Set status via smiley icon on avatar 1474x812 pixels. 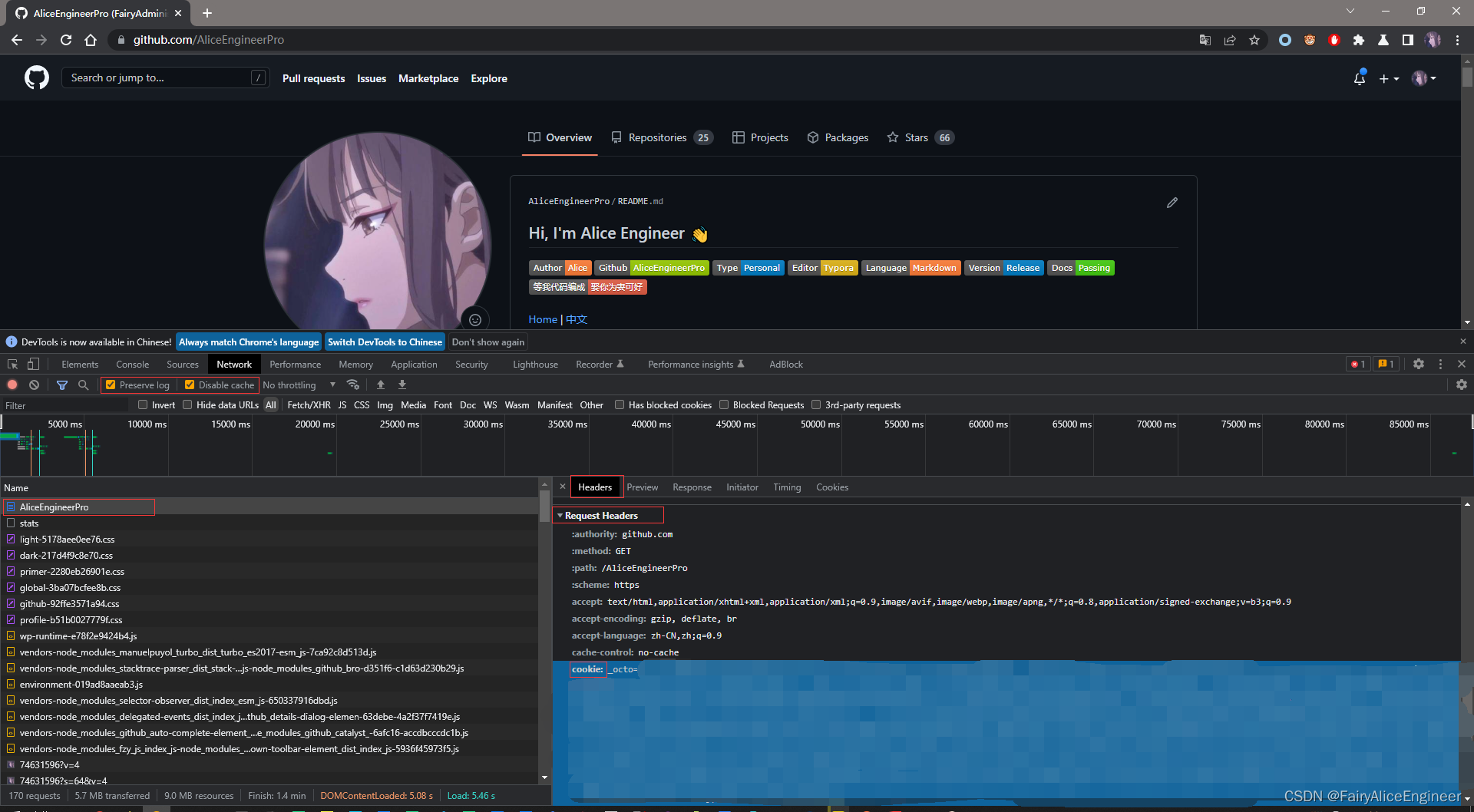(475, 319)
